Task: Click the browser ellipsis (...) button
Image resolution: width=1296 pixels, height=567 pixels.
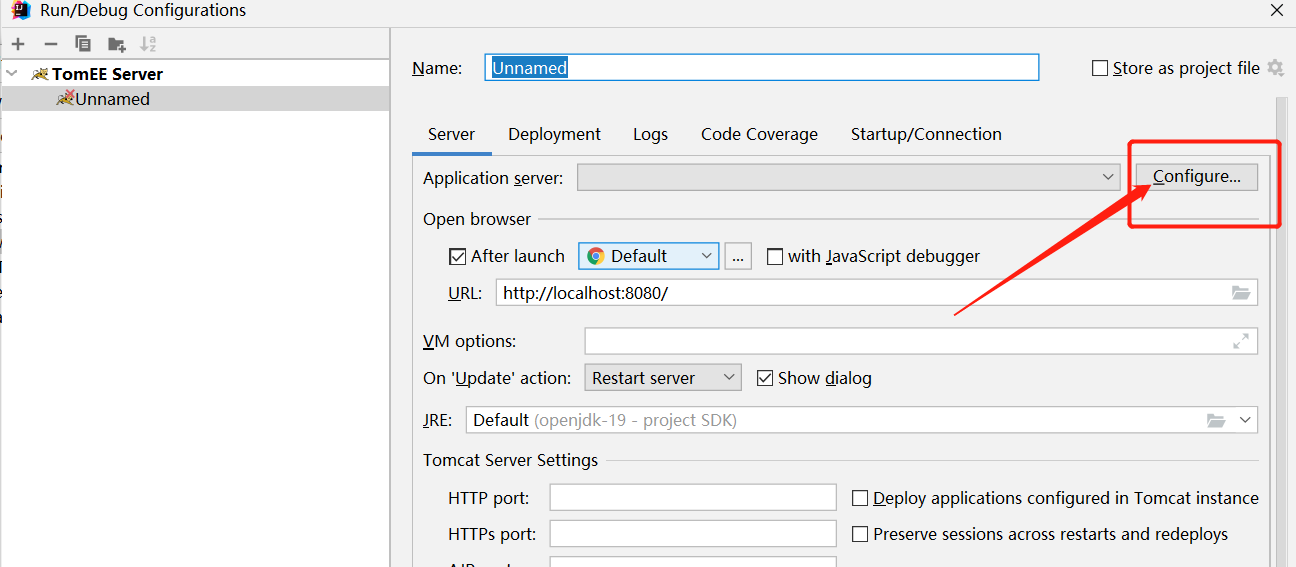Action: (738, 256)
